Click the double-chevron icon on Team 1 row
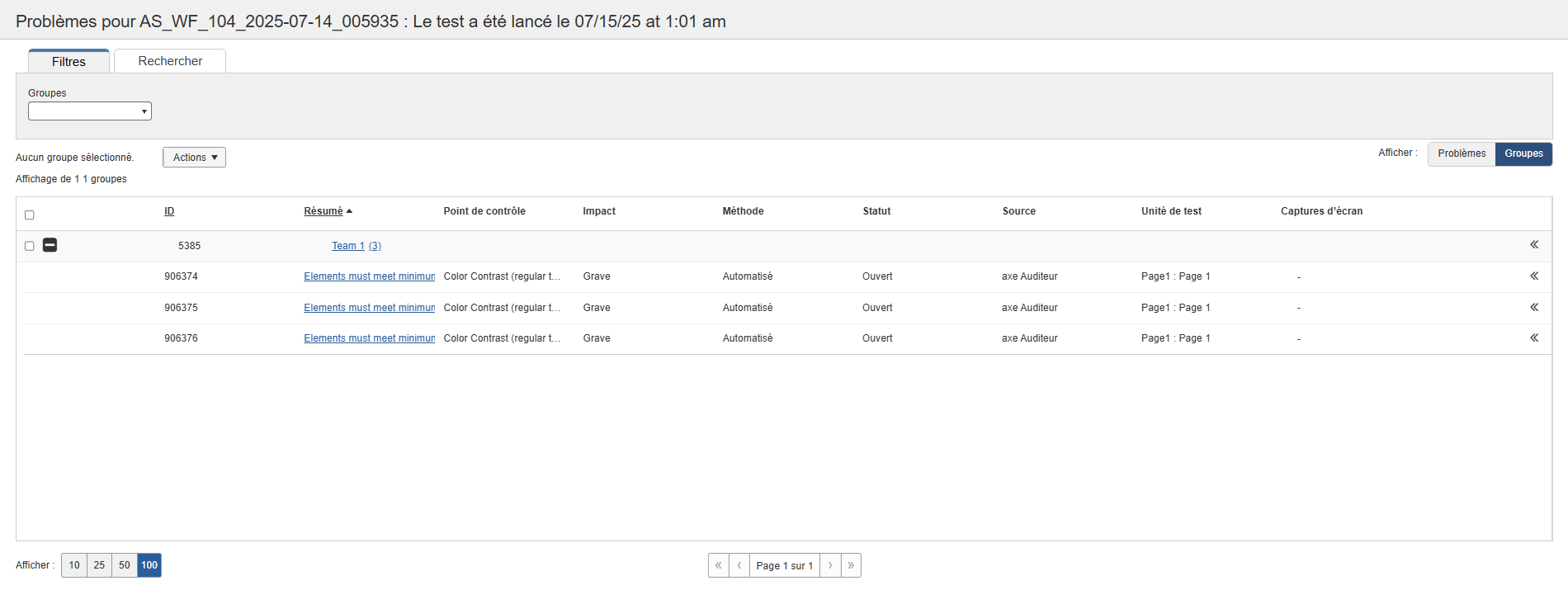This screenshot has height=590, width=1568. point(1534,245)
